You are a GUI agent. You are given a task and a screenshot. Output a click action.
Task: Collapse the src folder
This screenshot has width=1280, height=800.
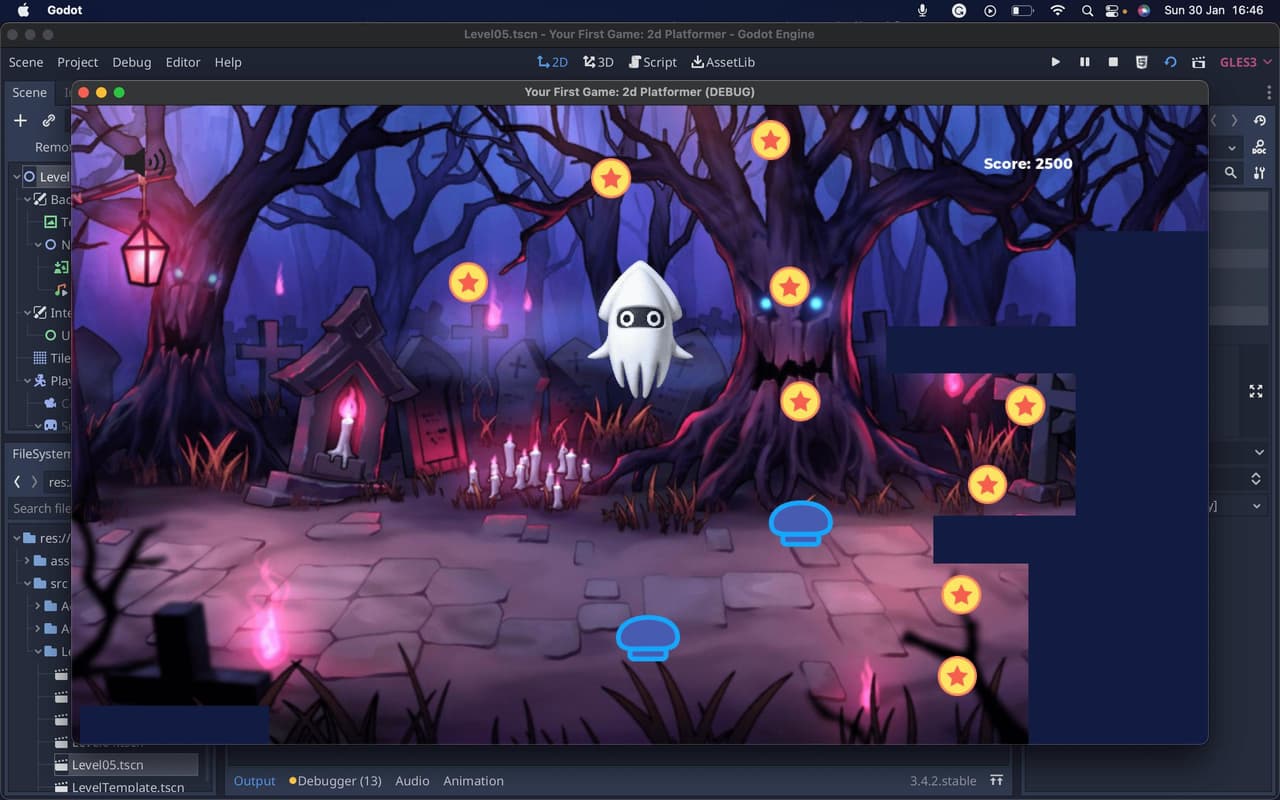pos(27,584)
